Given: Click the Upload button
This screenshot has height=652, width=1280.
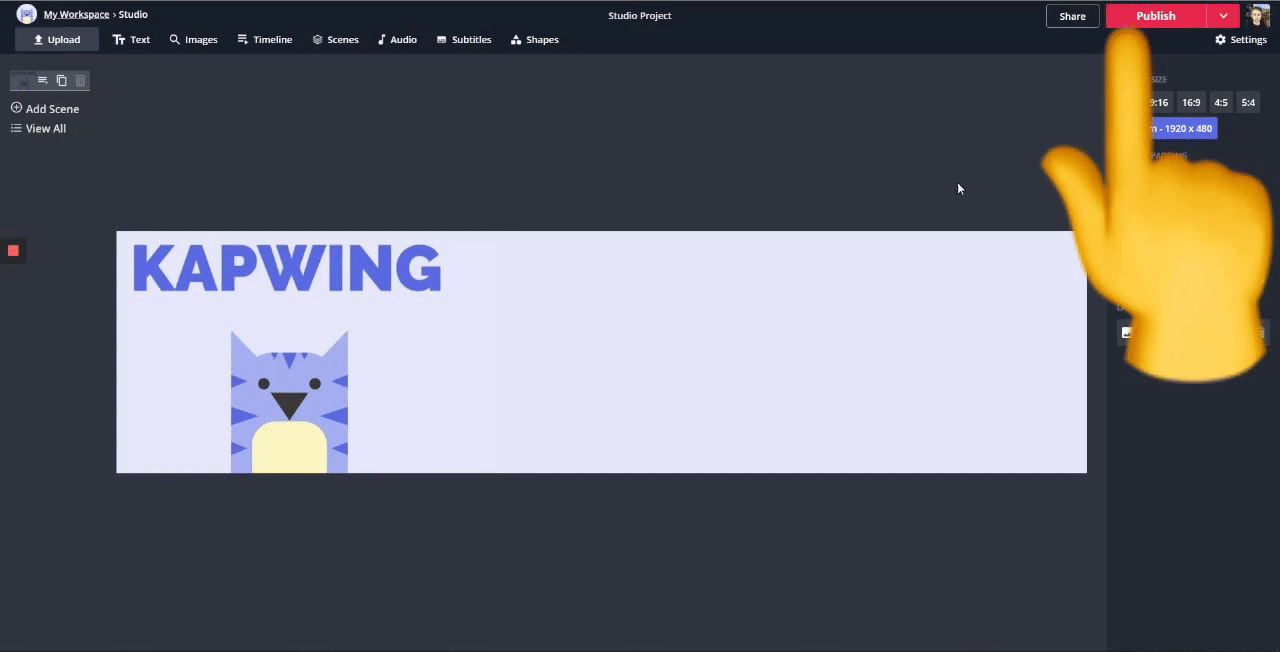Looking at the screenshot, I should point(57,40).
